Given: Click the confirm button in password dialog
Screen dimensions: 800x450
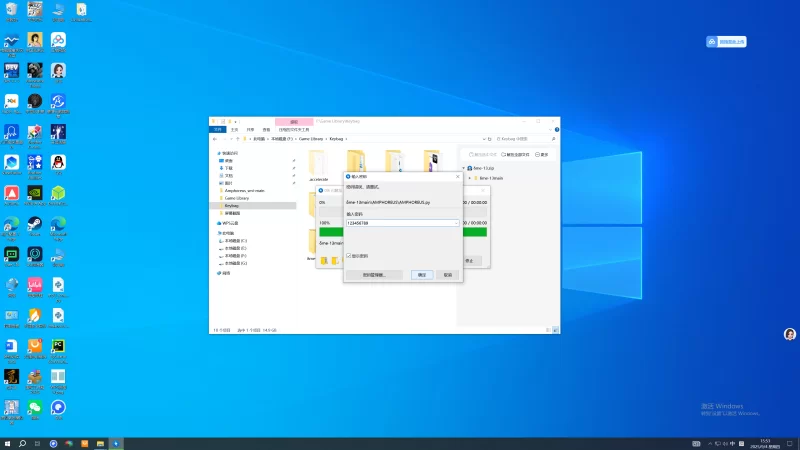Looking at the screenshot, I should 422,274.
